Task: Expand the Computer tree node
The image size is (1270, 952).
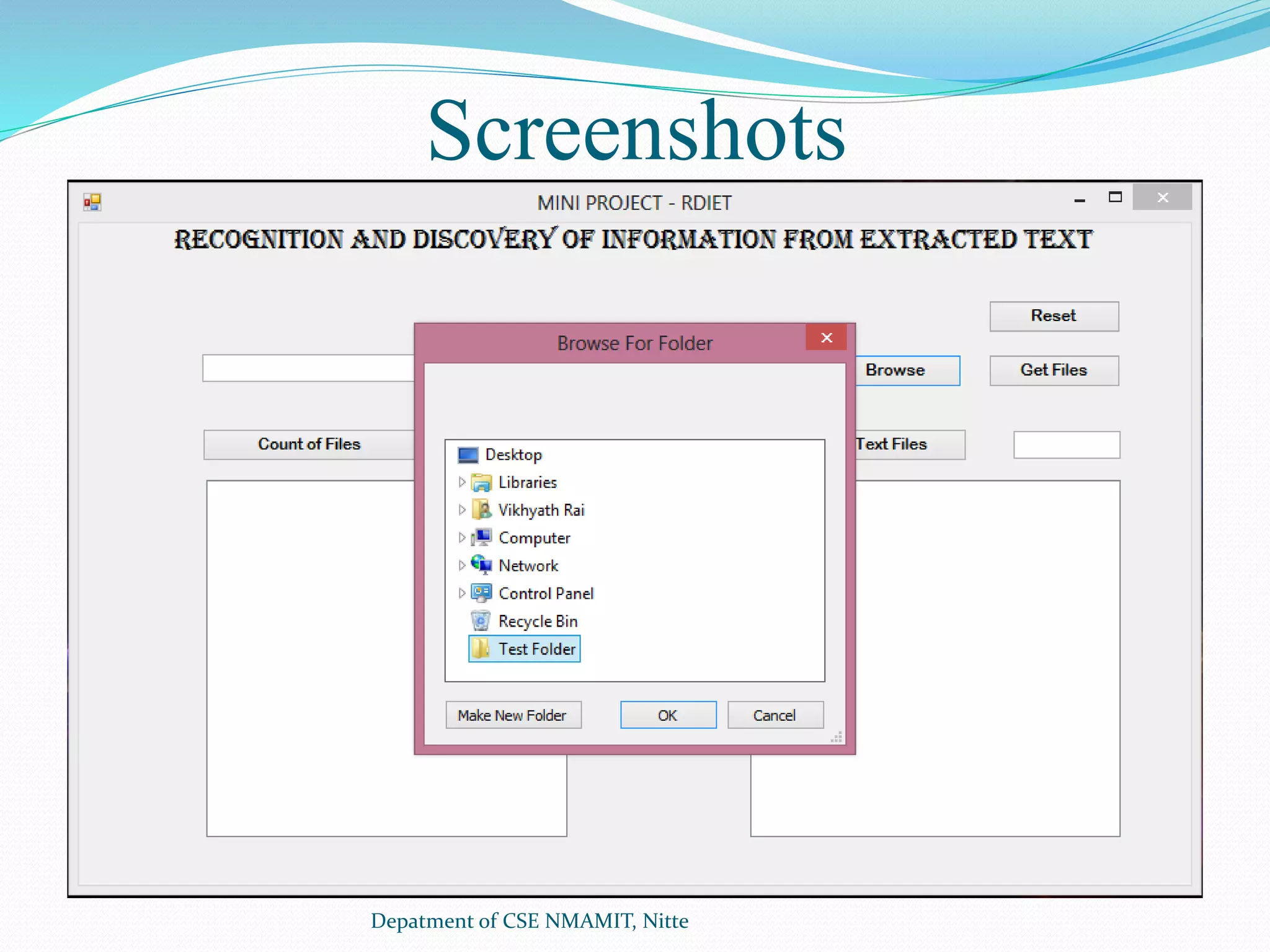Action: (x=462, y=537)
